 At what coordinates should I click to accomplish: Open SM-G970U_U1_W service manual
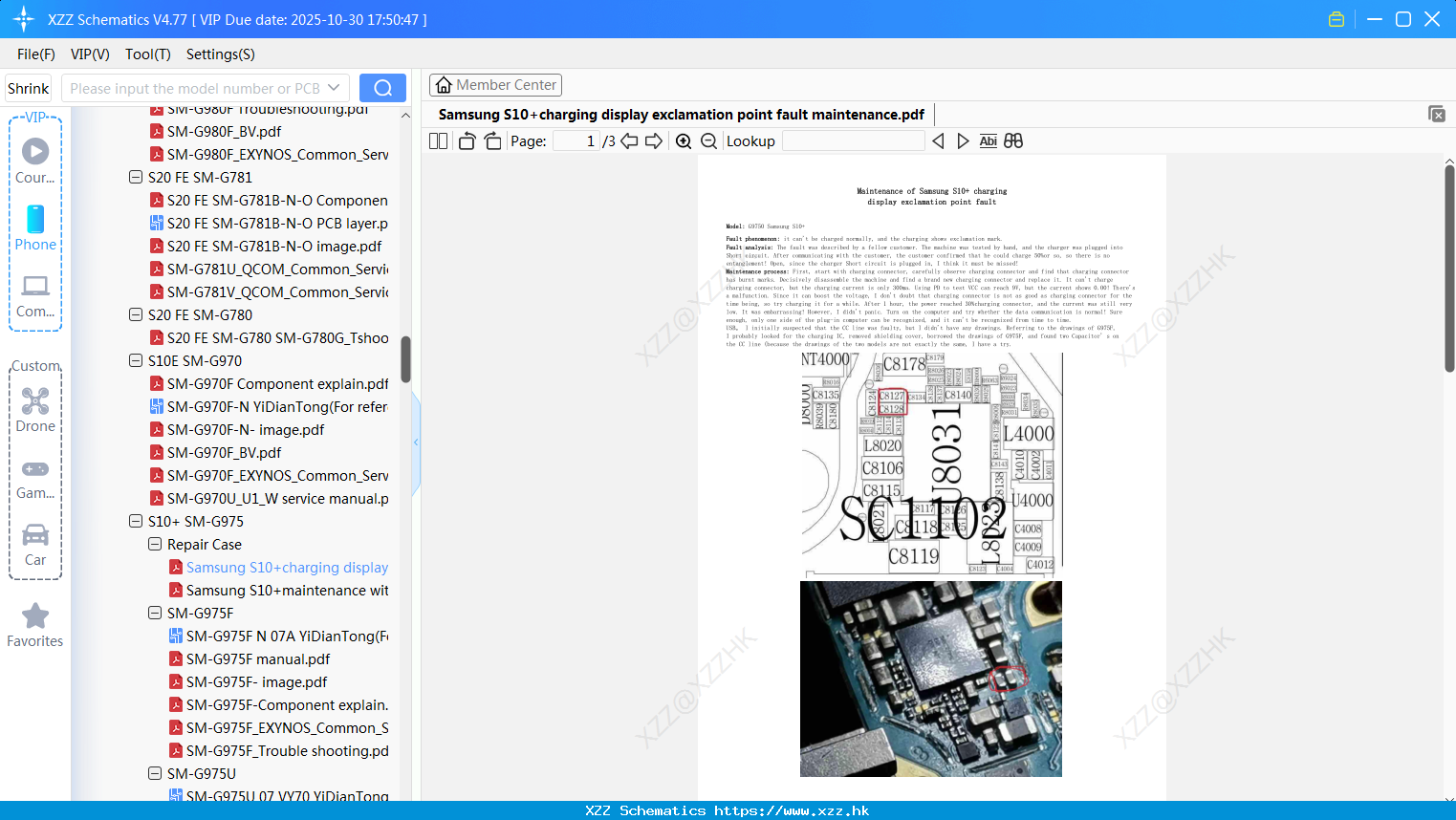(x=269, y=498)
